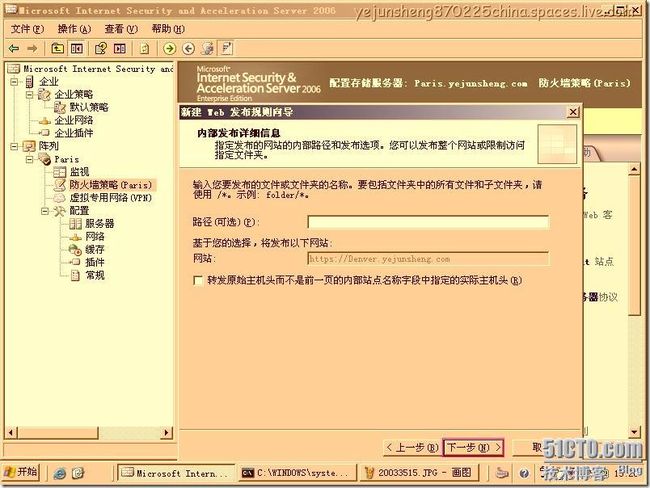Click the back arrow toolbar icon
The width and height of the screenshot is (650, 488).
pos(14,49)
